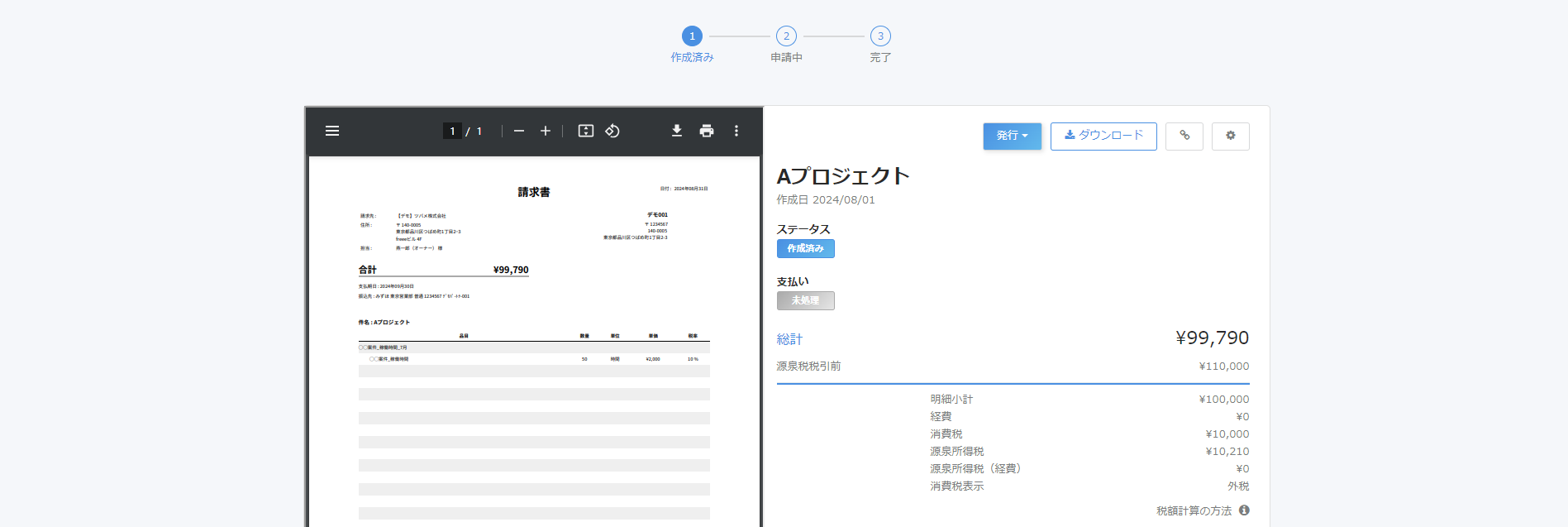Click the PDF page number field
Viewport: 1568px width, 527px height.
(452, 131)
